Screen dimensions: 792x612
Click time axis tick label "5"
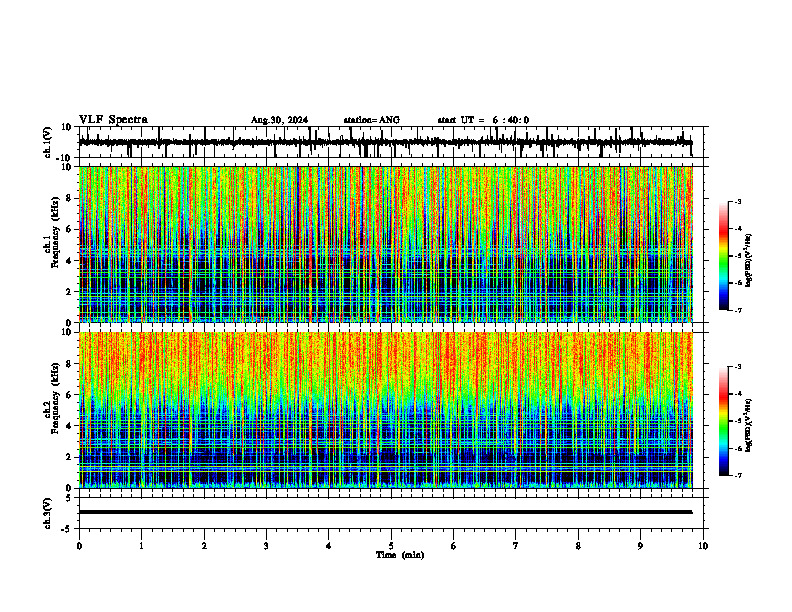point(391,546)
